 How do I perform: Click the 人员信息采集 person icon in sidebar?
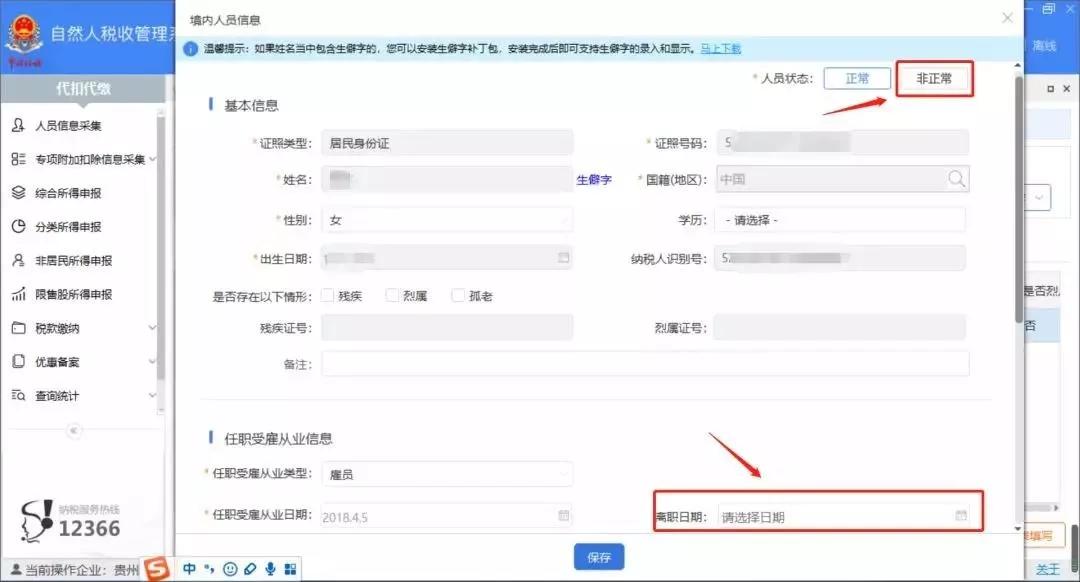(19, 125)
